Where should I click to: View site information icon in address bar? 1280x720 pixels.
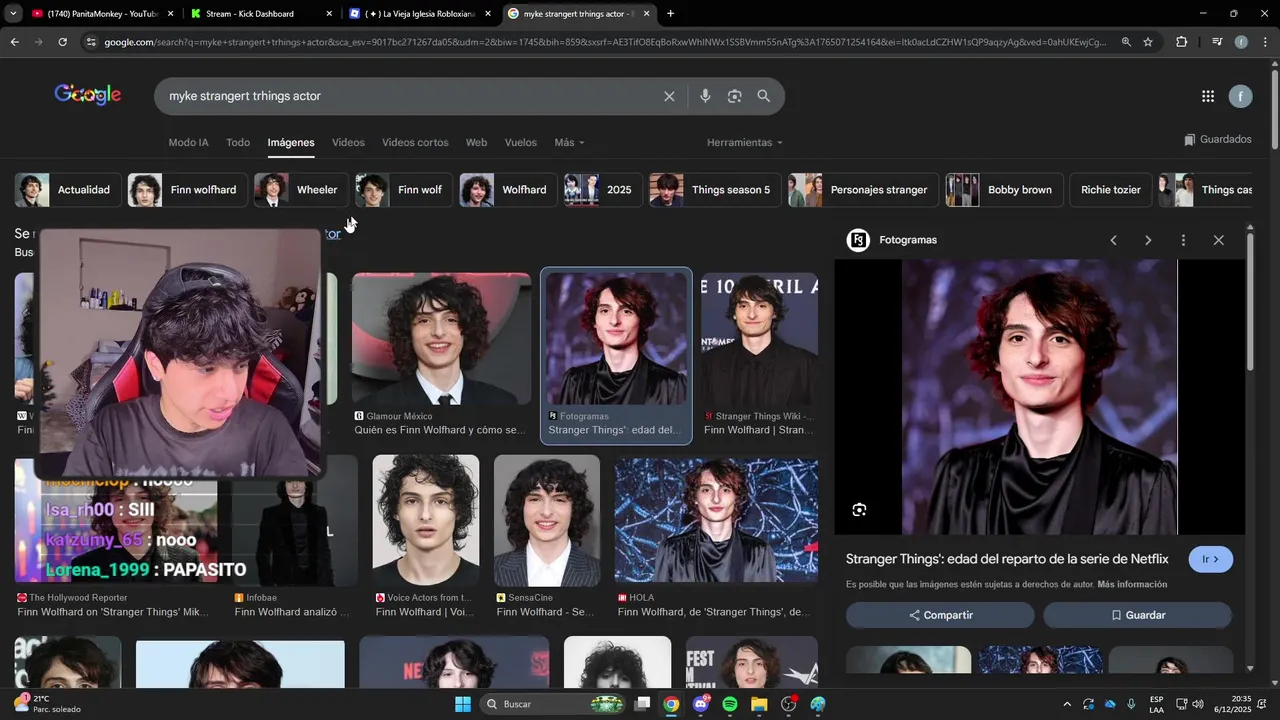click(x=91, y=42)
